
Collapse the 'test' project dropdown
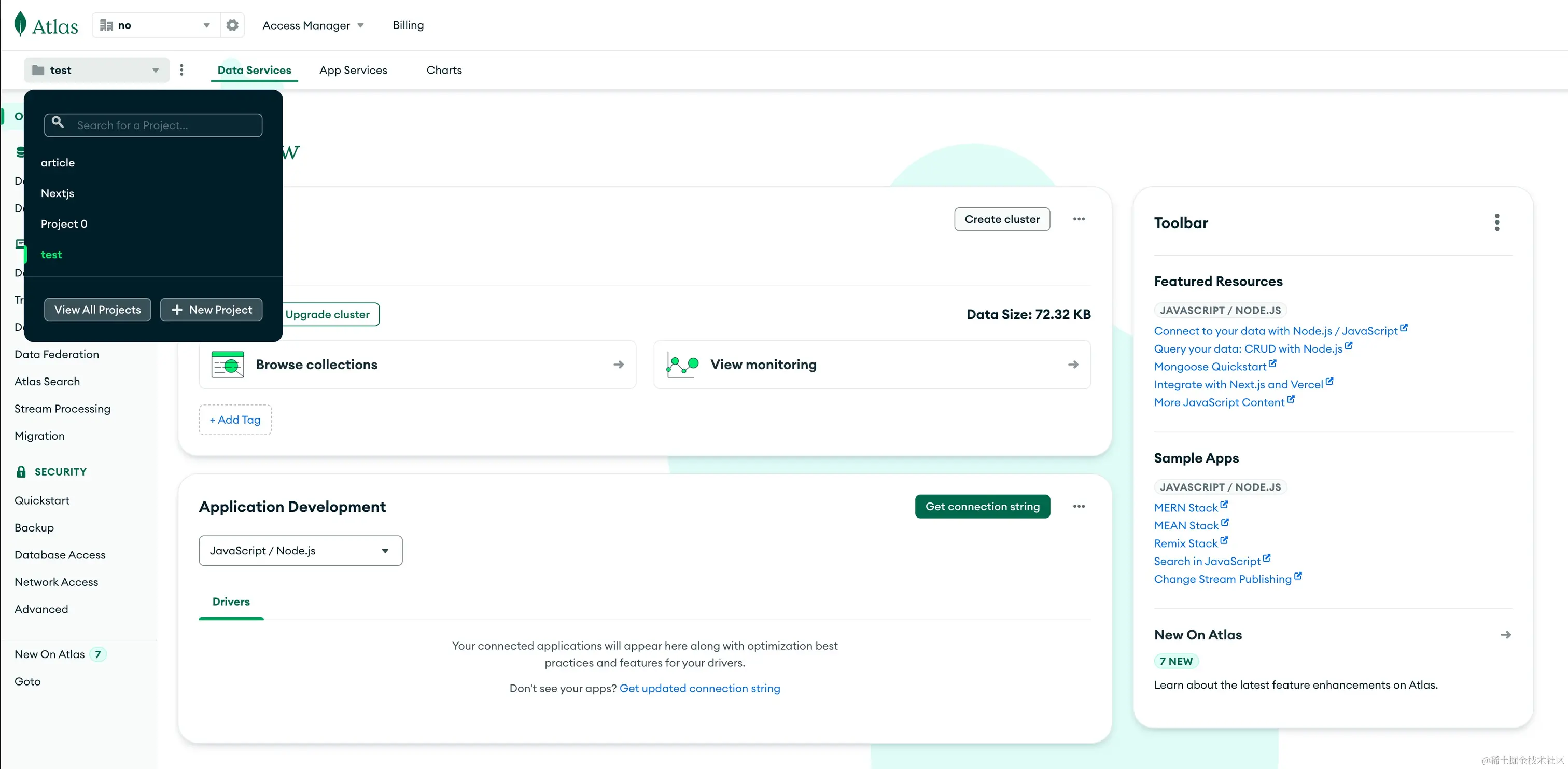coord(96,70)
